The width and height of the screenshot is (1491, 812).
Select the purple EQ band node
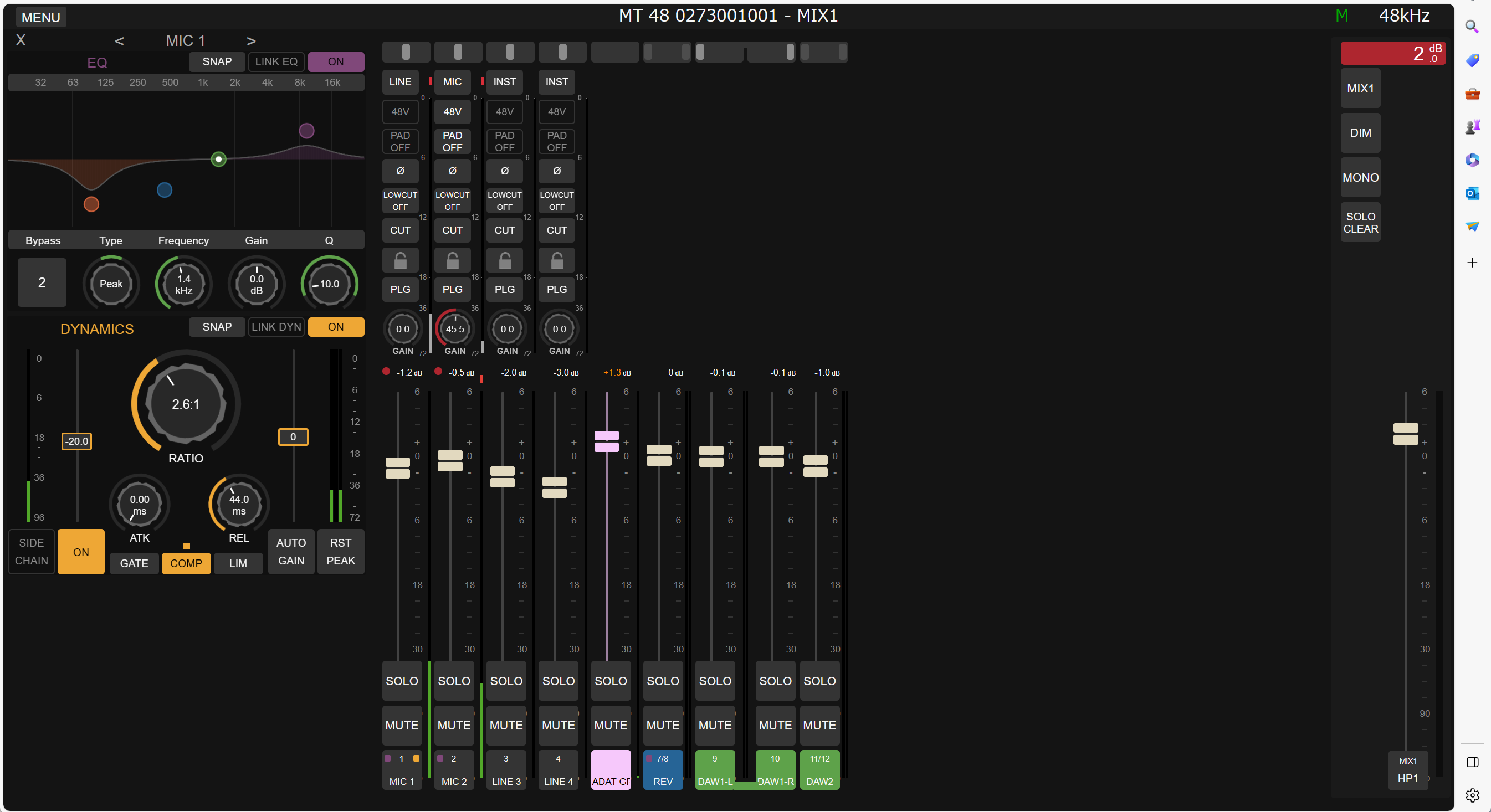[x=306, y=131]
